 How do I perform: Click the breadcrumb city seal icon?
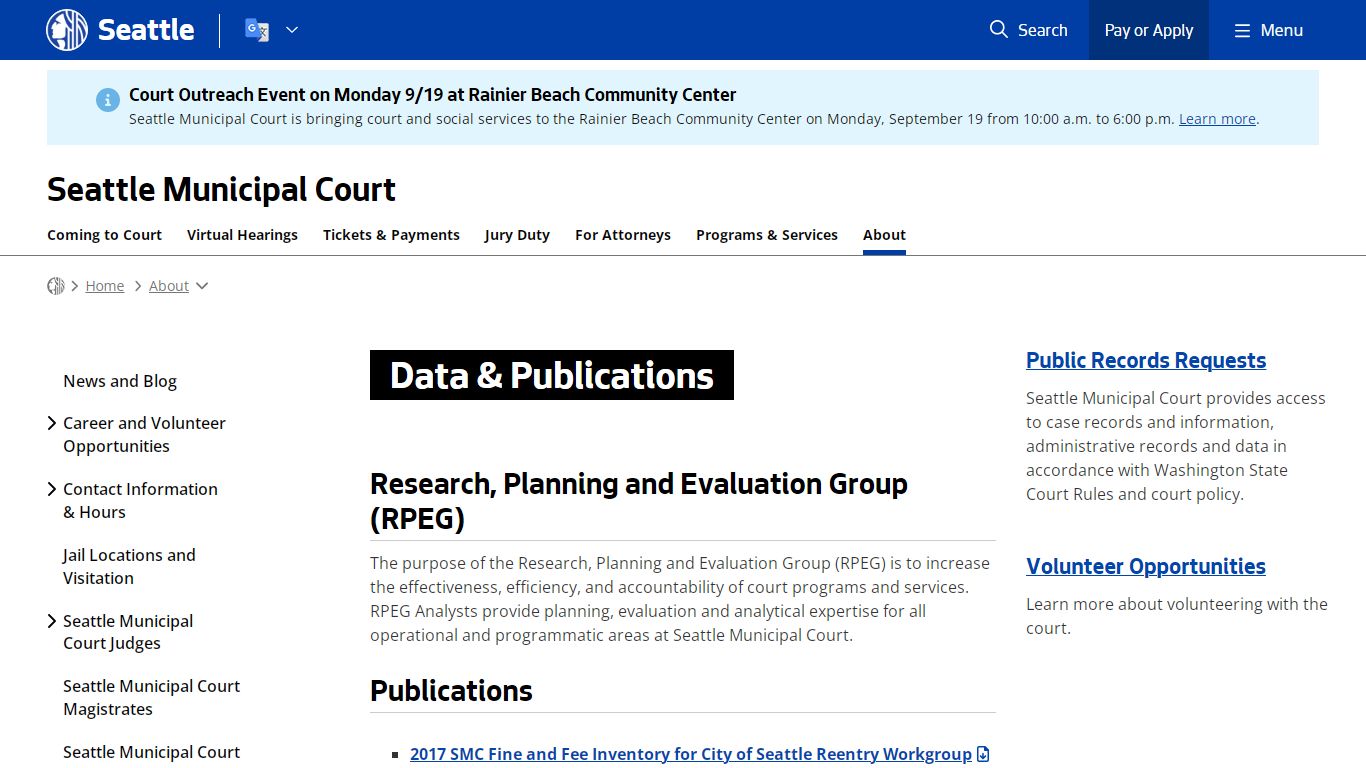(56, 286)
